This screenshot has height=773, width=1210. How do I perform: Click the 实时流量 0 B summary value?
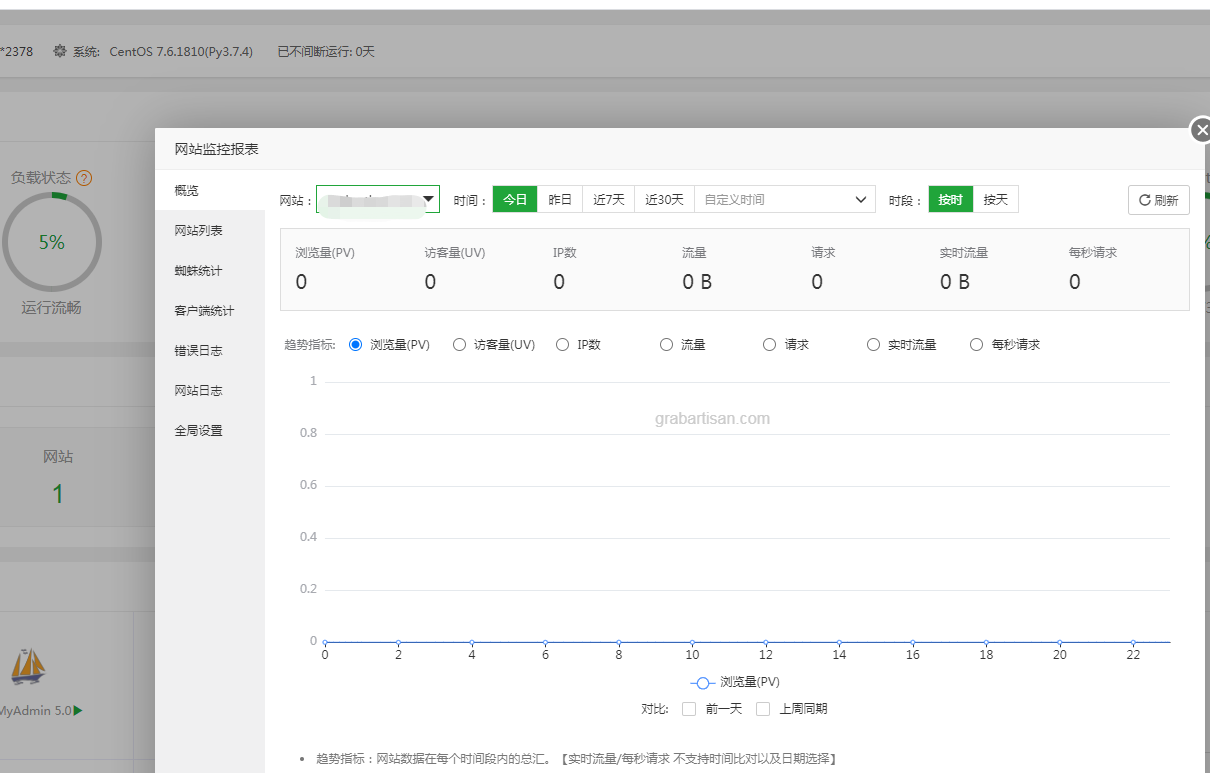pos(955,282)
